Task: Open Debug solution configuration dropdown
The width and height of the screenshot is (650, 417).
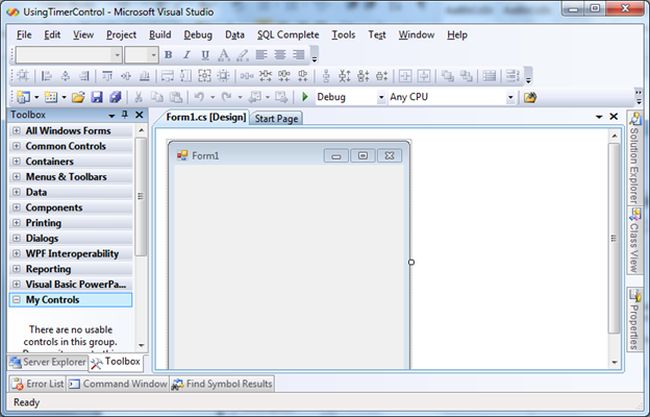Action: coord(381,97)
